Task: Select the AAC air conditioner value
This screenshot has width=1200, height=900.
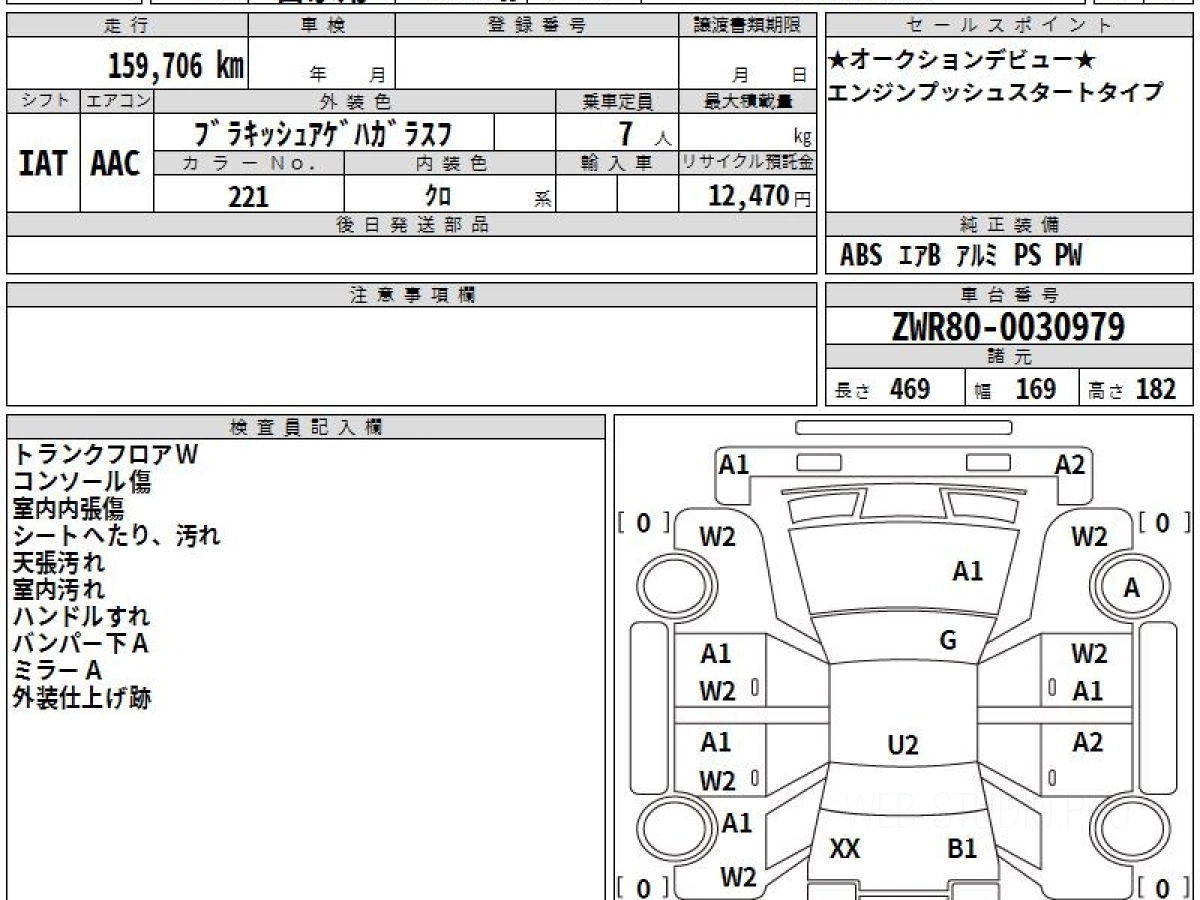Action: click(x=116, y=163)
